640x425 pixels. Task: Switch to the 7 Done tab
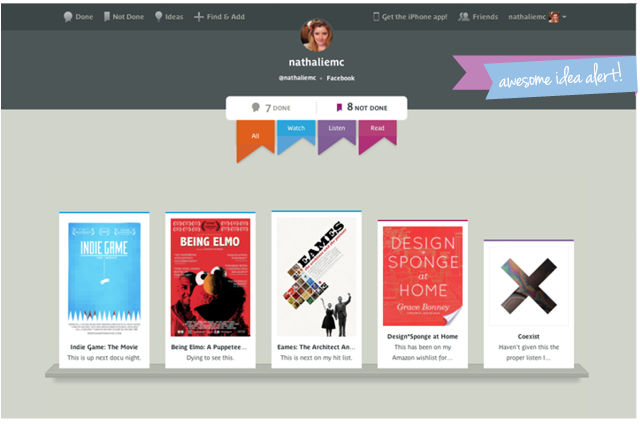coord(270,107)
